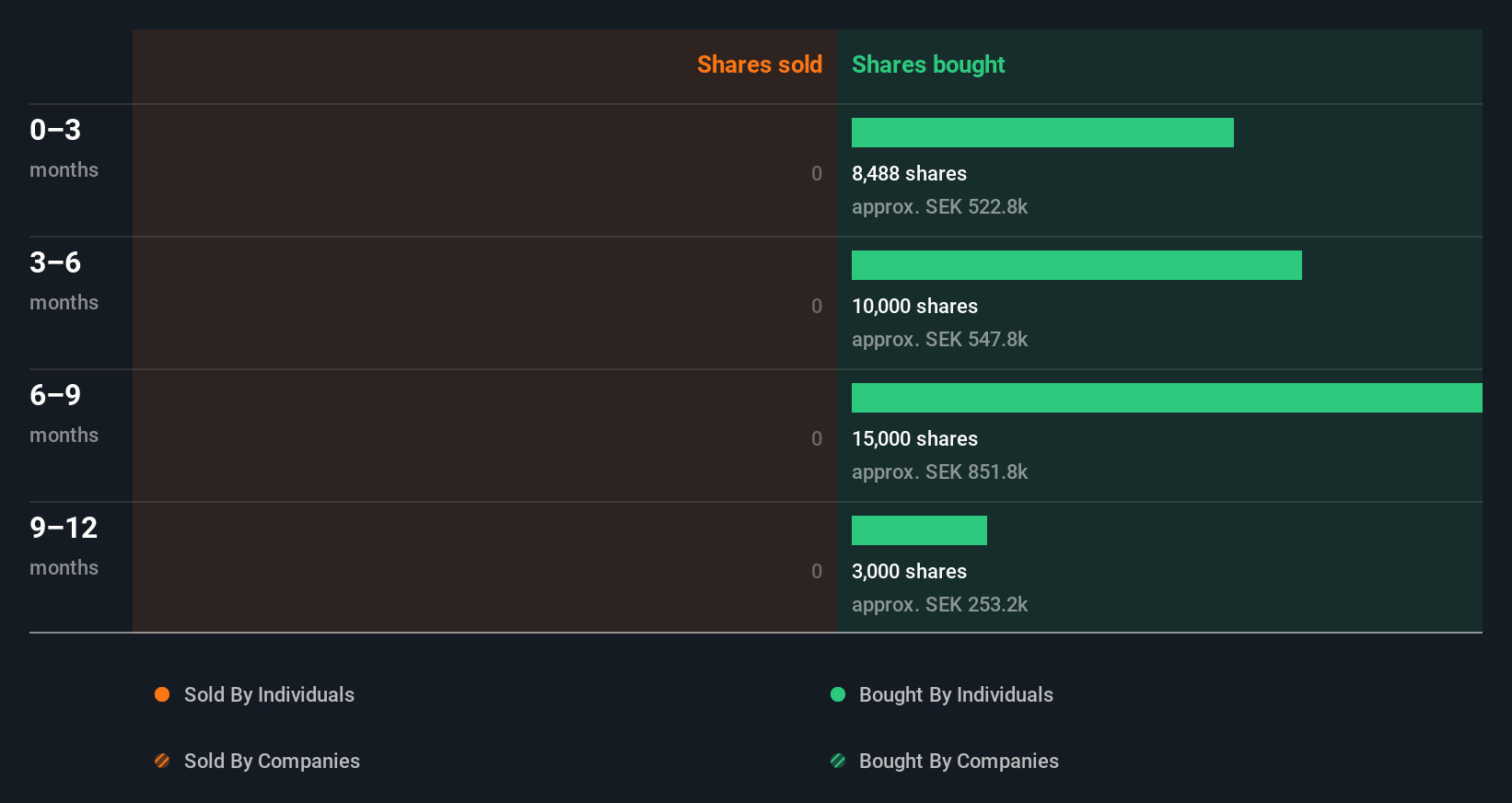The height and width of the screenshot is (803, 1512).
Task: Click the striped Bought By Companies icon
Action: 838,761
